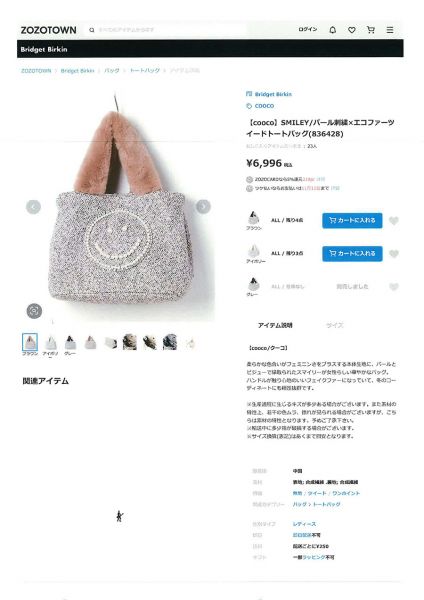Favorite the ivory color variant heart
This screenshot has height=600, width=424.
point(394,254)
